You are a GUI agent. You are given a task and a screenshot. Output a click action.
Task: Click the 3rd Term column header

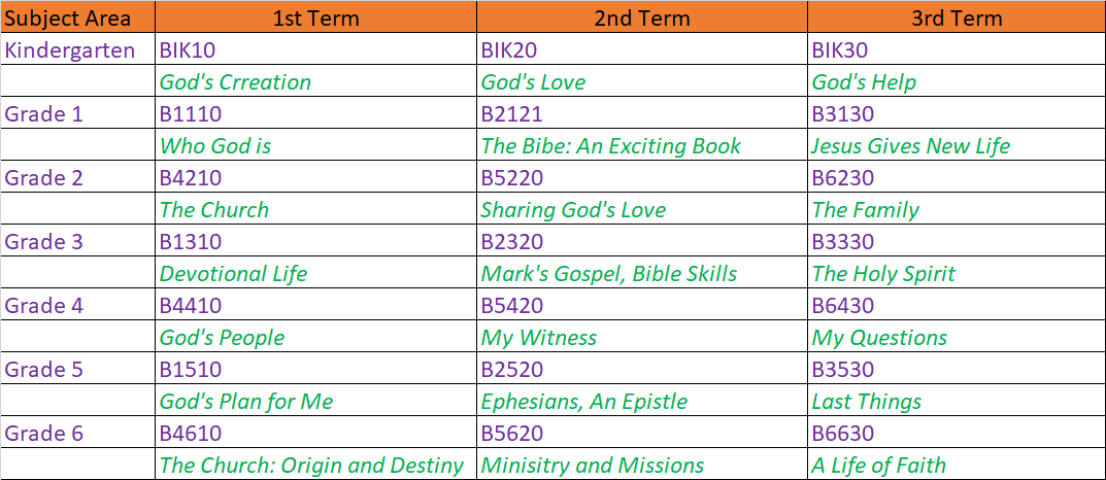click(x=956, y=17)
